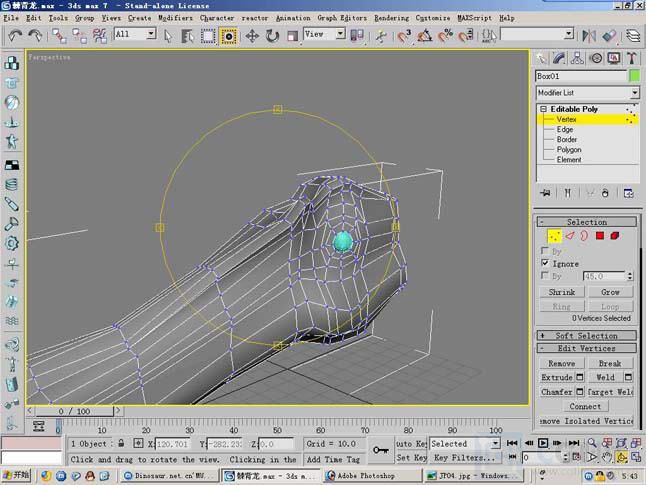Screen dimensions: 646x485
Task: Click the Connect button
Action: tap(585, 406)
